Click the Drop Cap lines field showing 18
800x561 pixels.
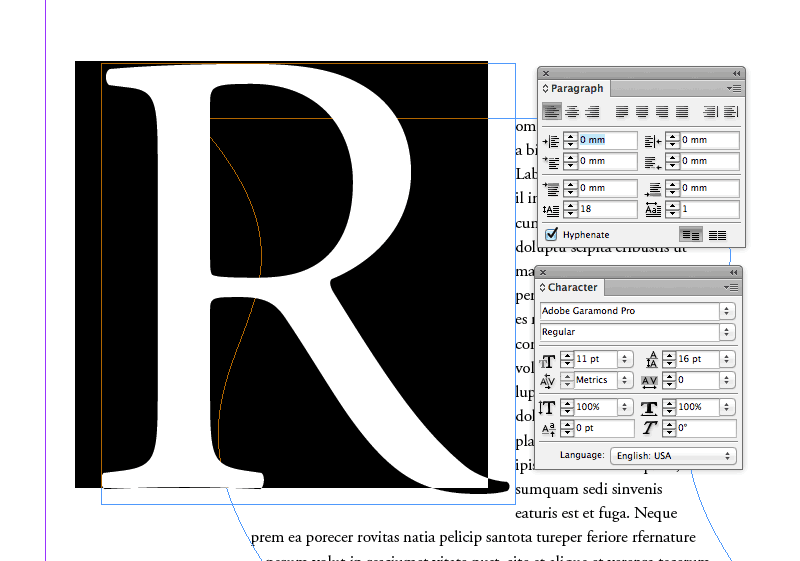[x=607, y=209]
